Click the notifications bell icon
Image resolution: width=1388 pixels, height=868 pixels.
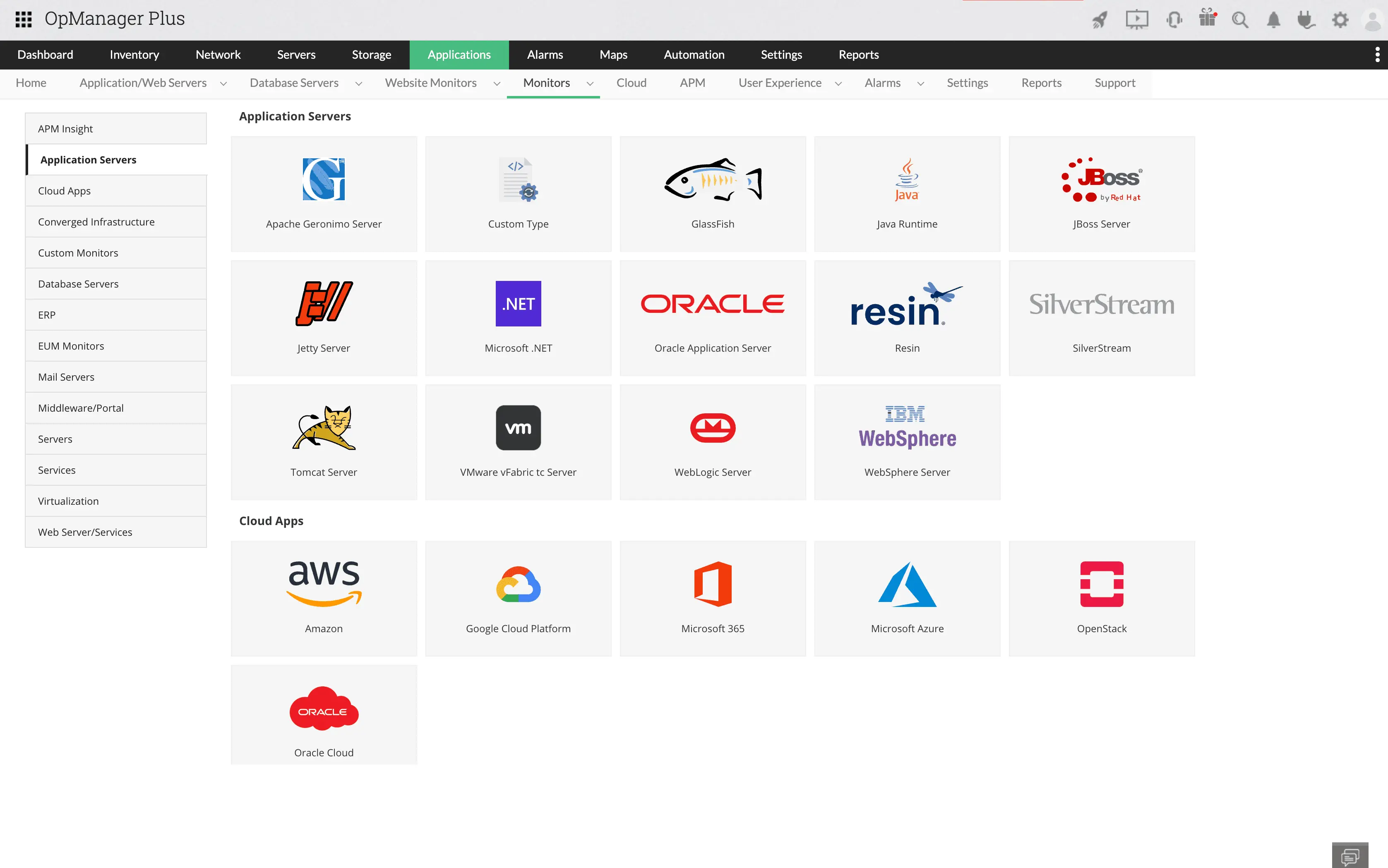[1273, 19]
